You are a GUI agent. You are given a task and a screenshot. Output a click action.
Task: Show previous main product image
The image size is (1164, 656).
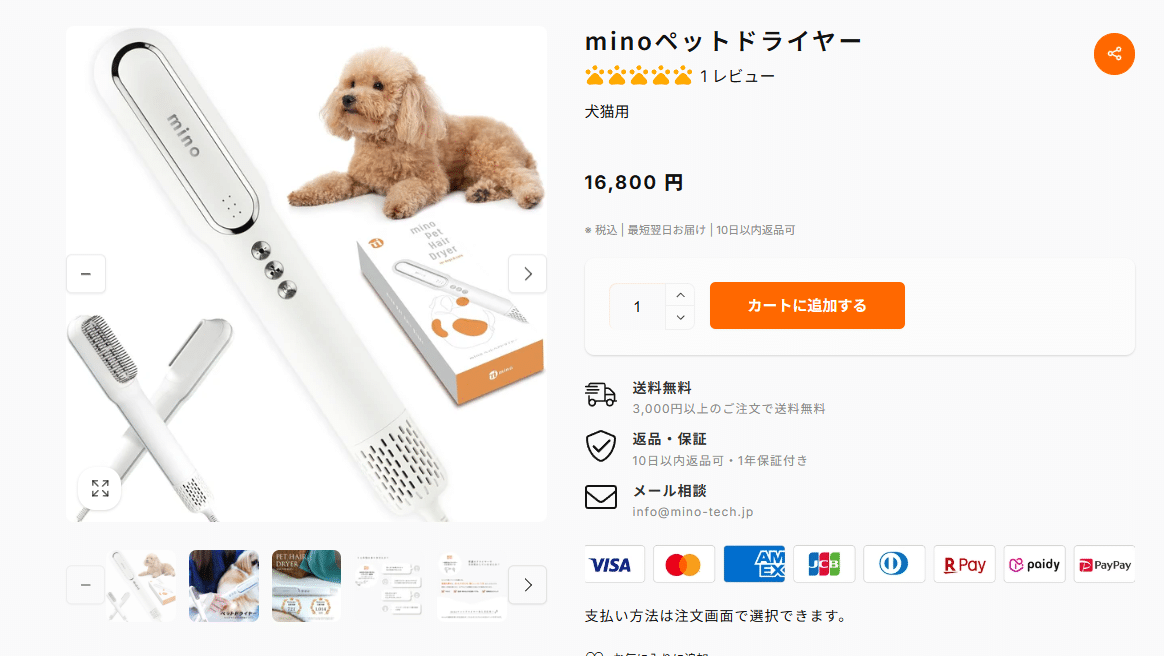click(x=86, y=274)
